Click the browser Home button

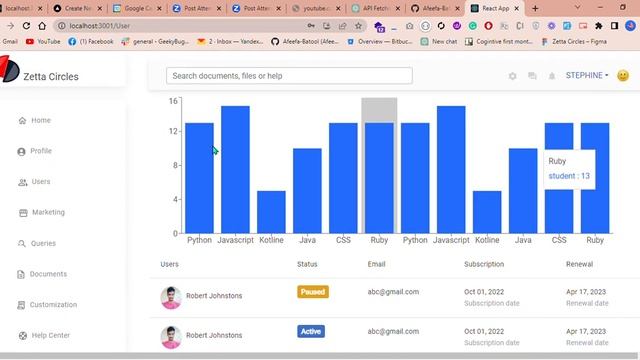[42, 26]
